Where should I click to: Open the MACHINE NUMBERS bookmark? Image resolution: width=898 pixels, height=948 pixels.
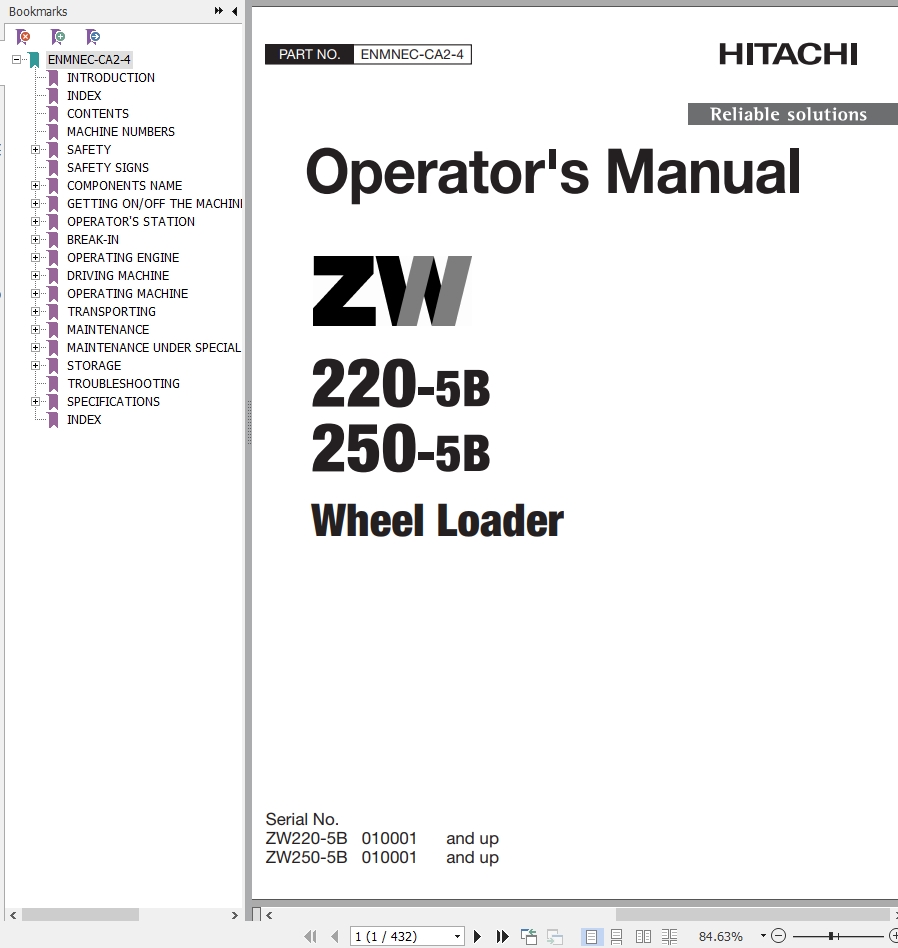click(x=121, y=132)
